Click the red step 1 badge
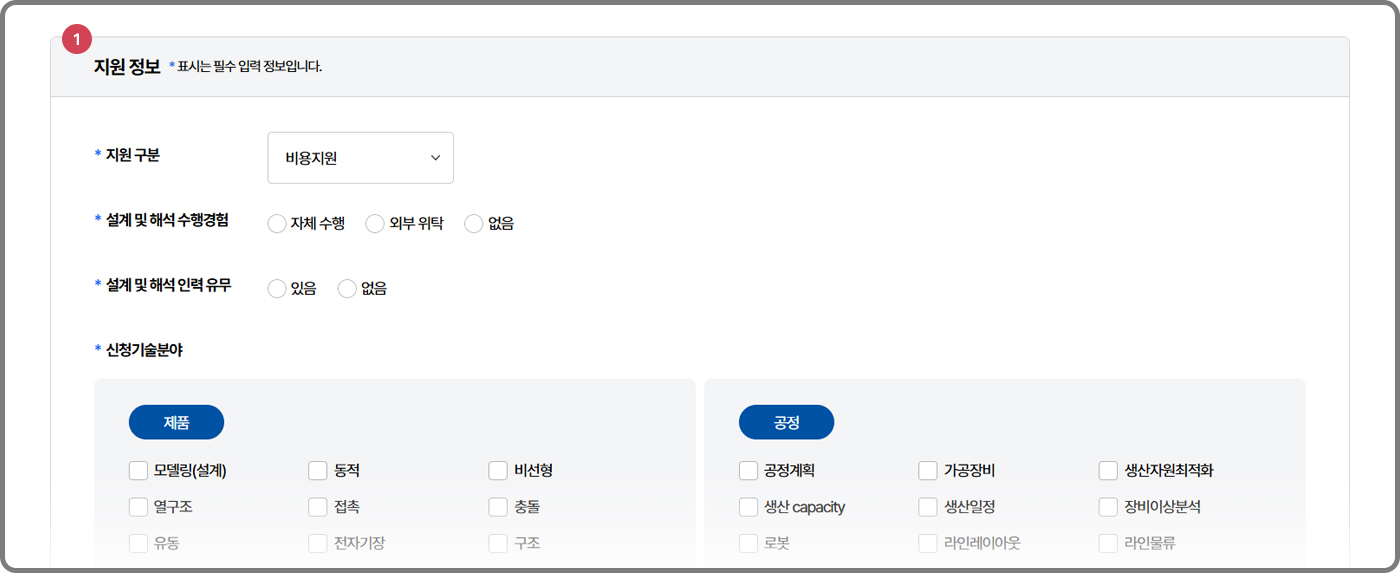 [x=77, y=40]
